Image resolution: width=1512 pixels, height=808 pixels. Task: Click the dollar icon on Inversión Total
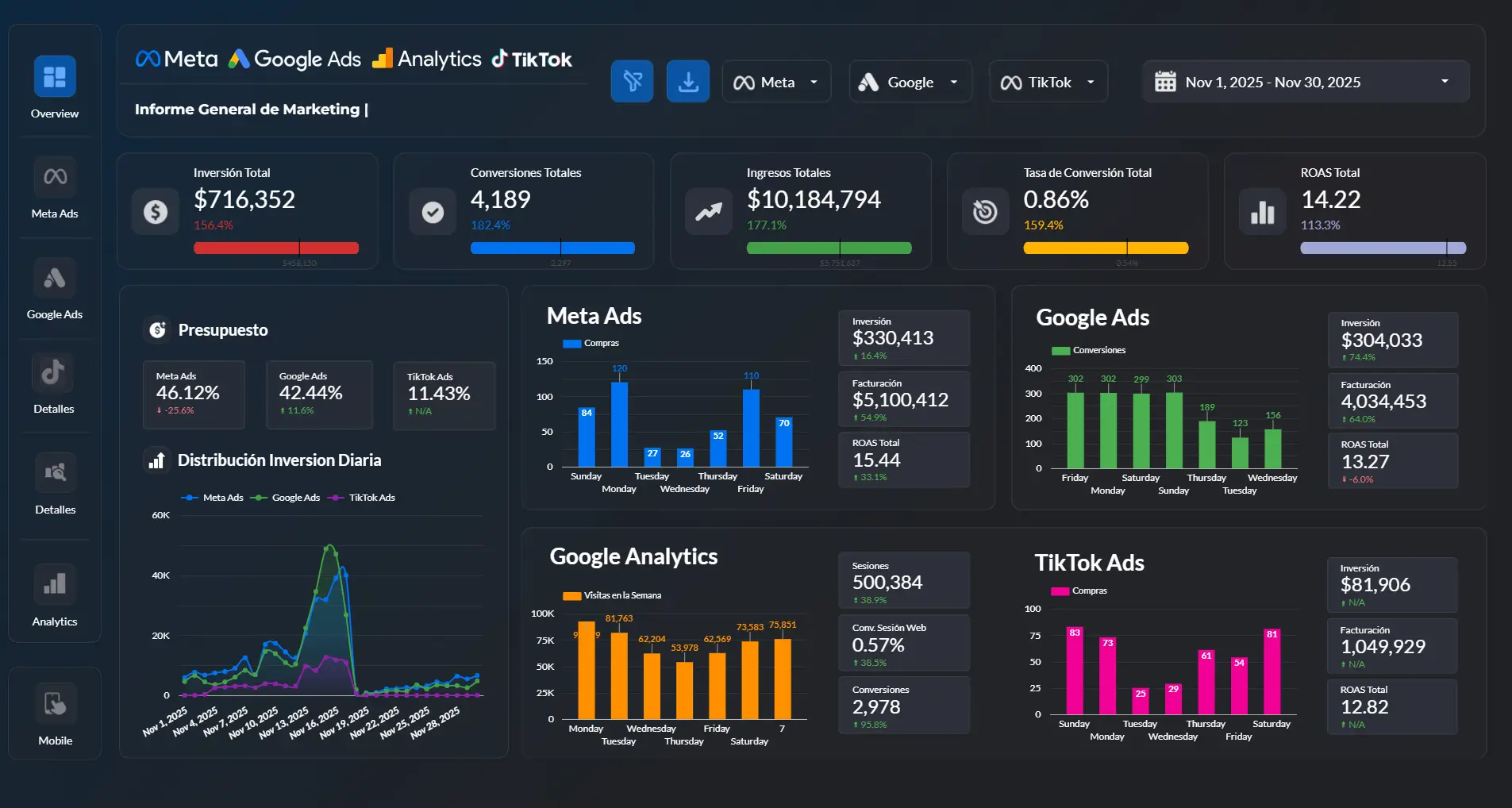coord(156,211)
